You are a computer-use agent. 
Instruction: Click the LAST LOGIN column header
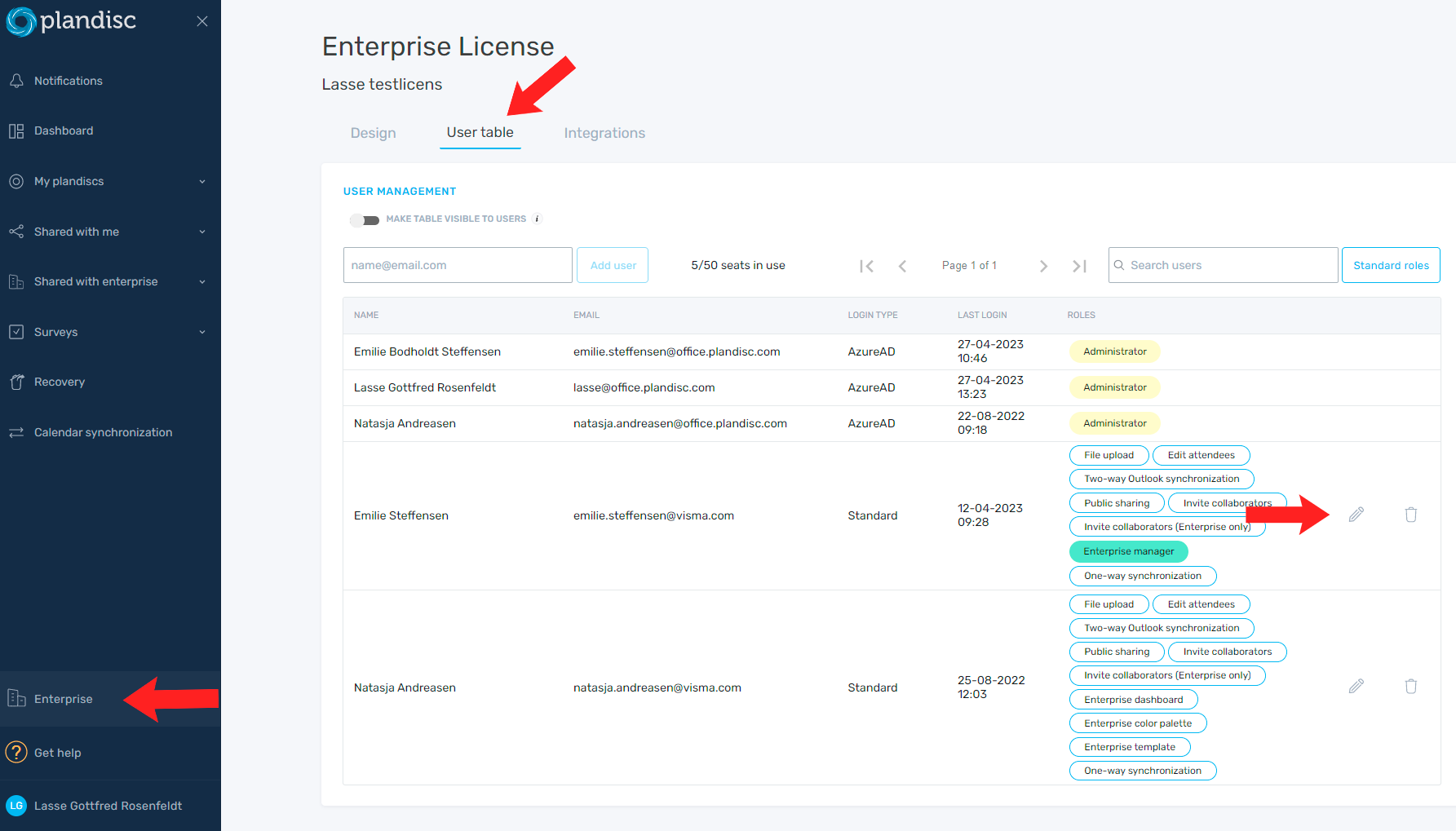[x=982, y=315]
